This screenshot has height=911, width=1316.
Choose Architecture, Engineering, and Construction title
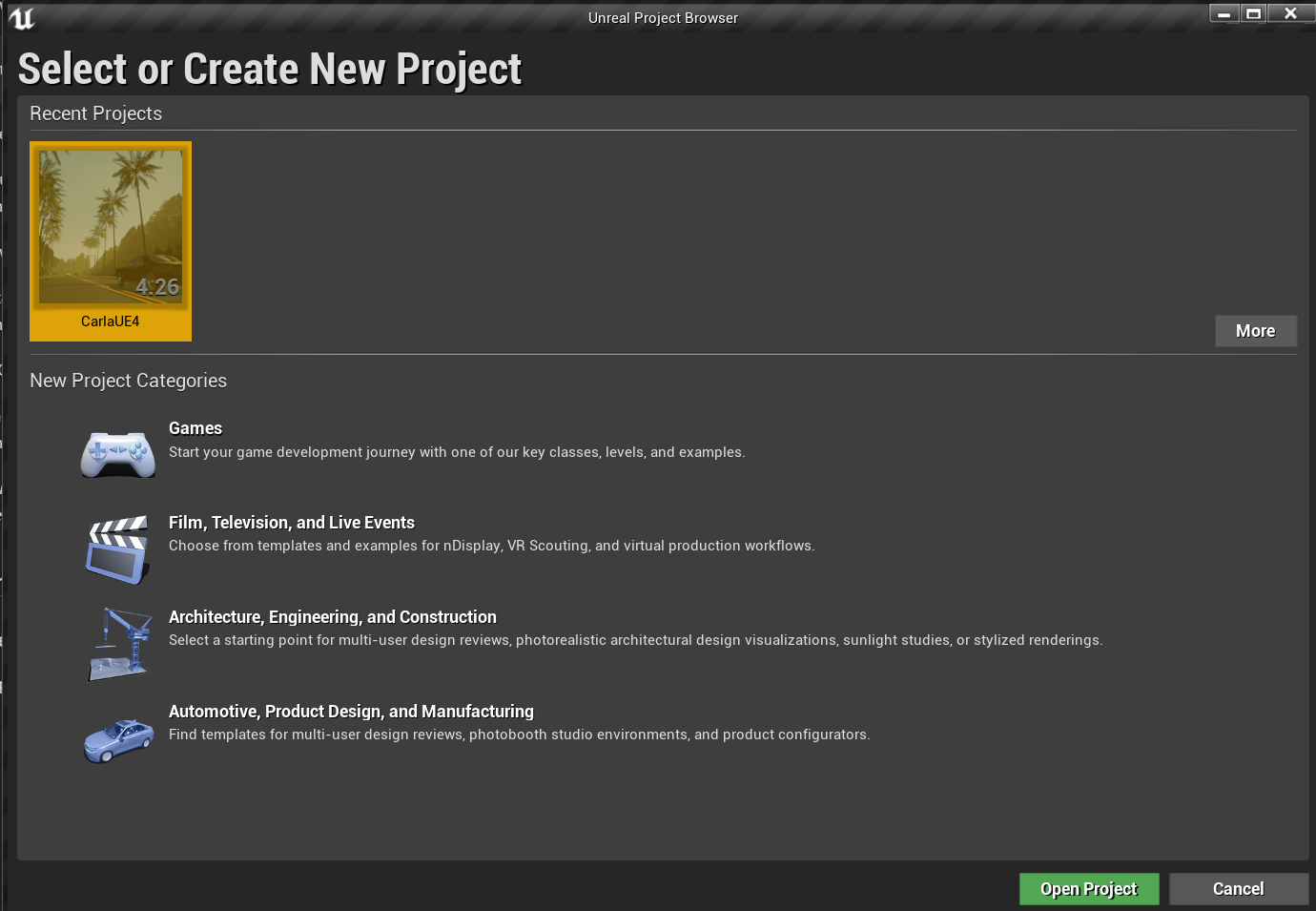pyautogui.click(x=333, y=617)
